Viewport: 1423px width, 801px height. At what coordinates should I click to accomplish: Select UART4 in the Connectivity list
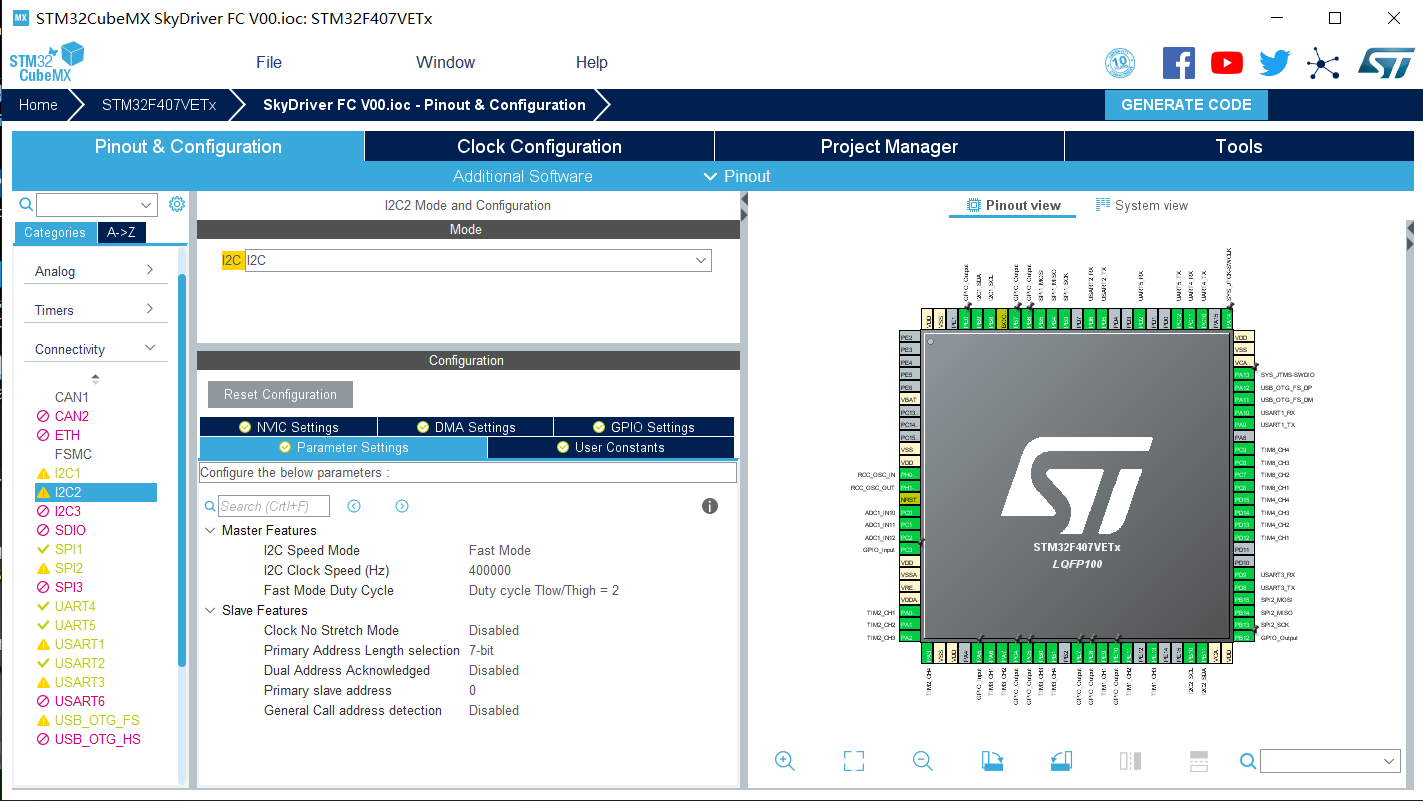75,606
